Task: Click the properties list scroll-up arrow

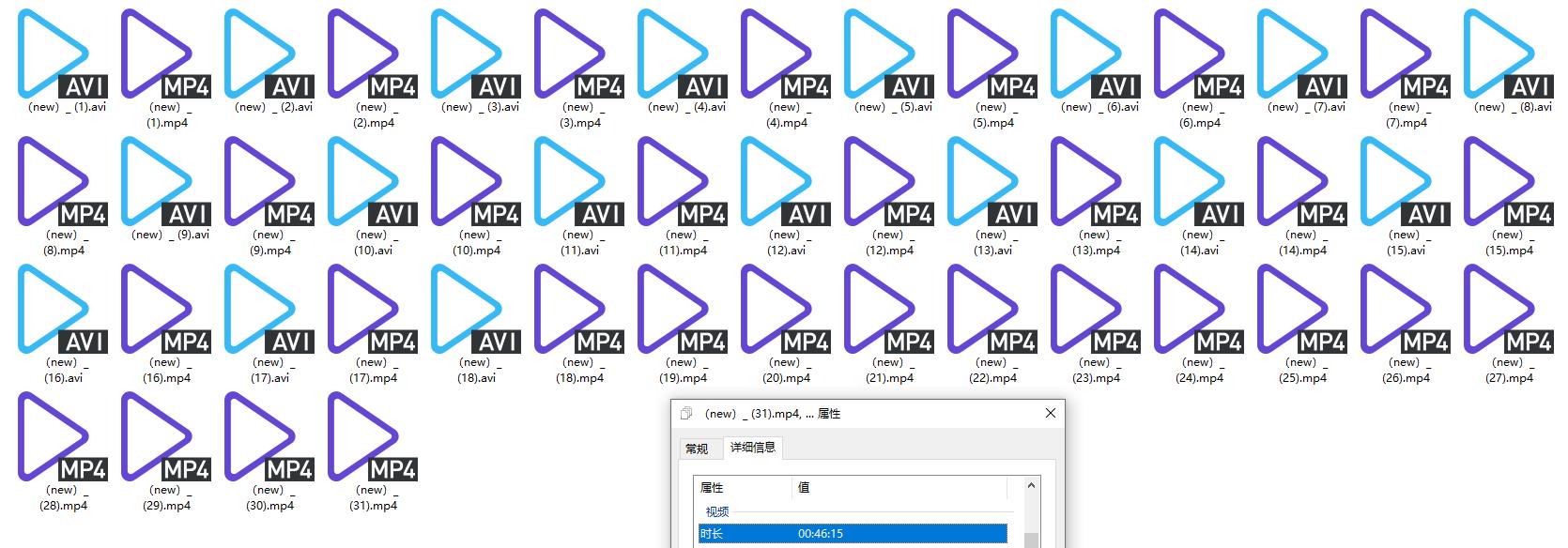Action: click(1031, 486)
